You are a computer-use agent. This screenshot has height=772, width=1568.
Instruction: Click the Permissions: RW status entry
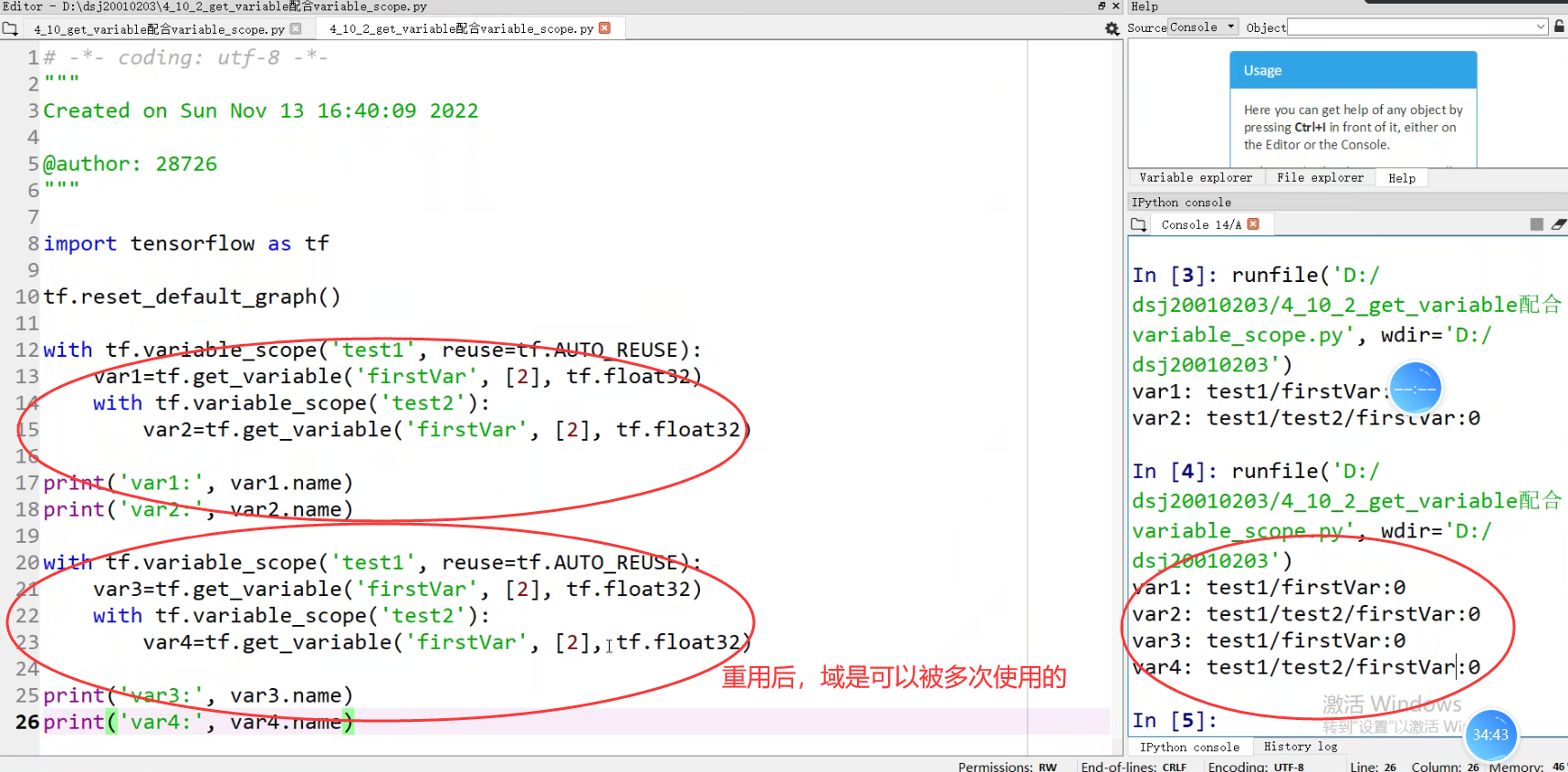click(1008, 767)
